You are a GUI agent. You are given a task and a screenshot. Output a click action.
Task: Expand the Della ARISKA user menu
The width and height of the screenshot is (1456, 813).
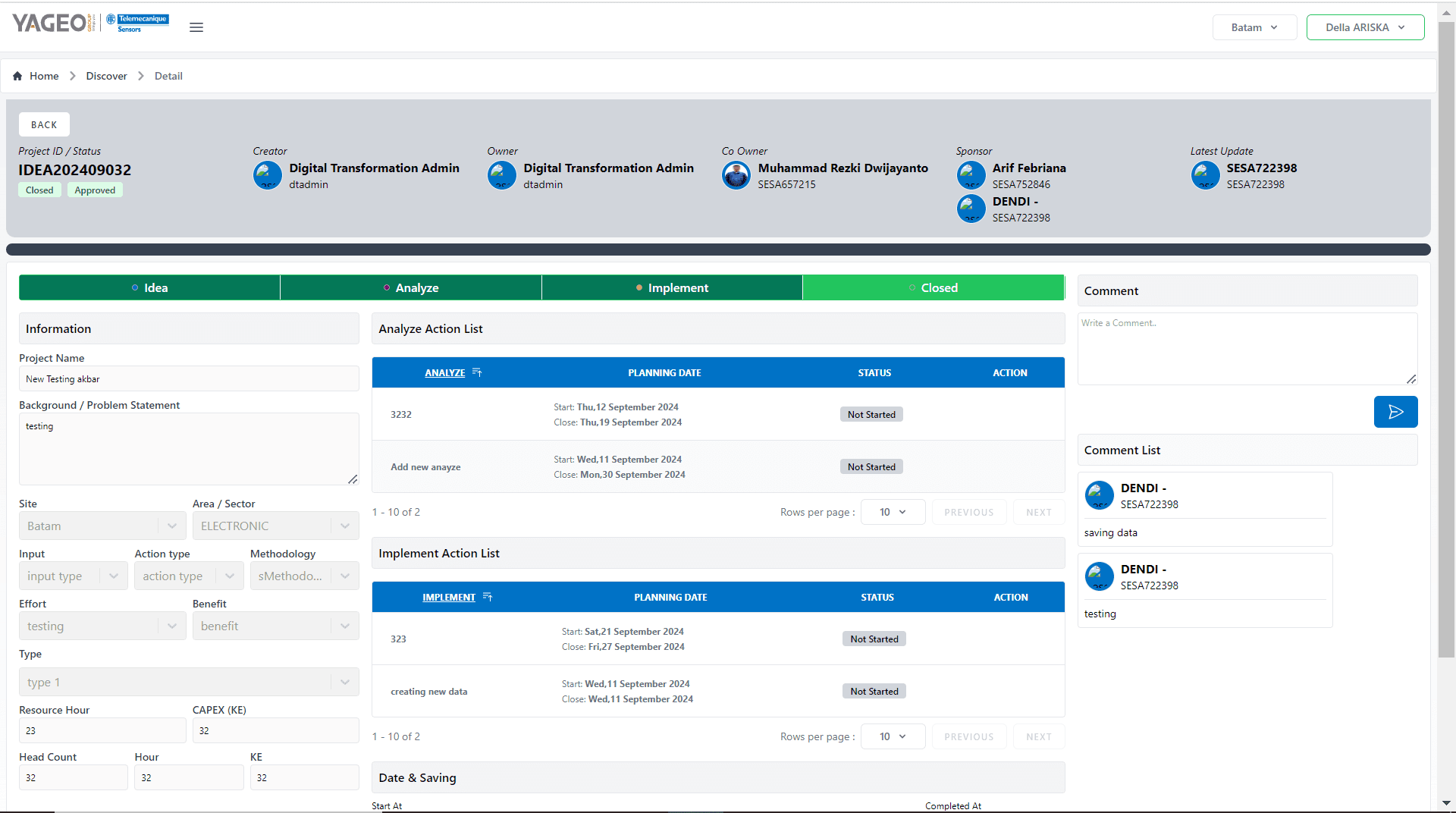point(1365,27)
